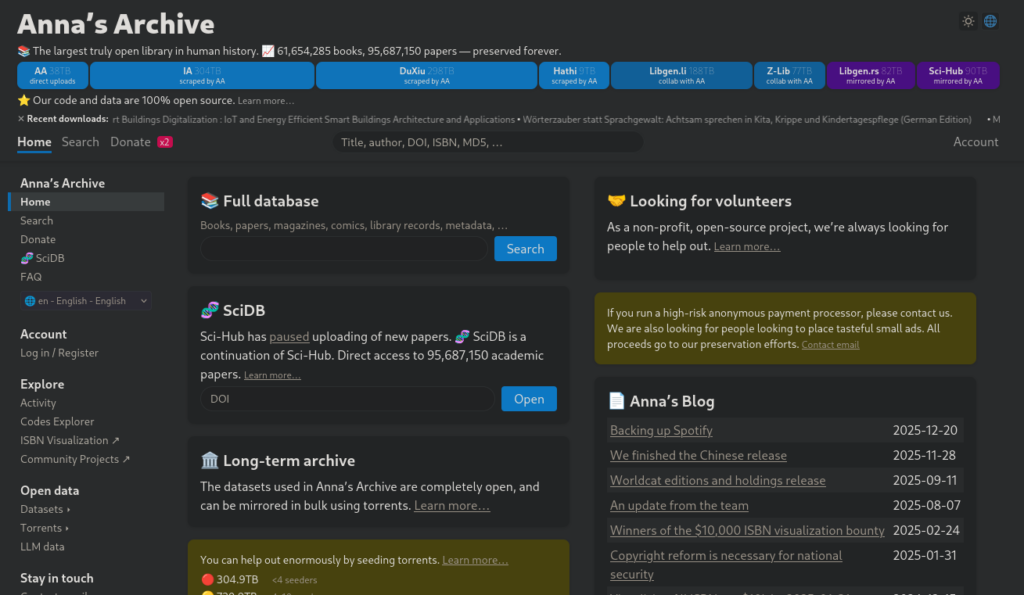The width and height of the screenshot is (1024, 595).
Task: Focus the top Title, author, DOI search field
Action: (488, 142)
